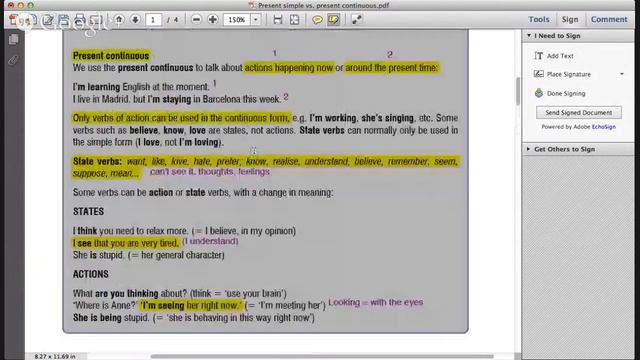This screenshot has height=360, width=640.
Task: Select the '(I understand)' purple annotation
Action: coord(210,241)
